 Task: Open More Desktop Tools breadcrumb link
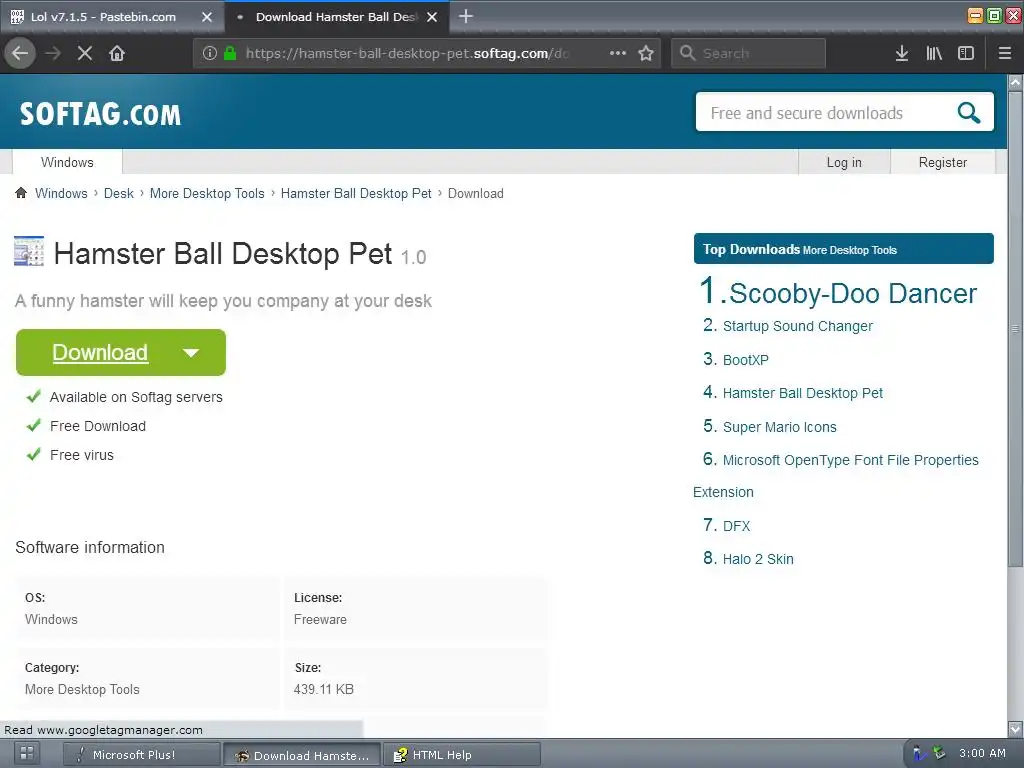pyautogui.click(x=207, y=193)
